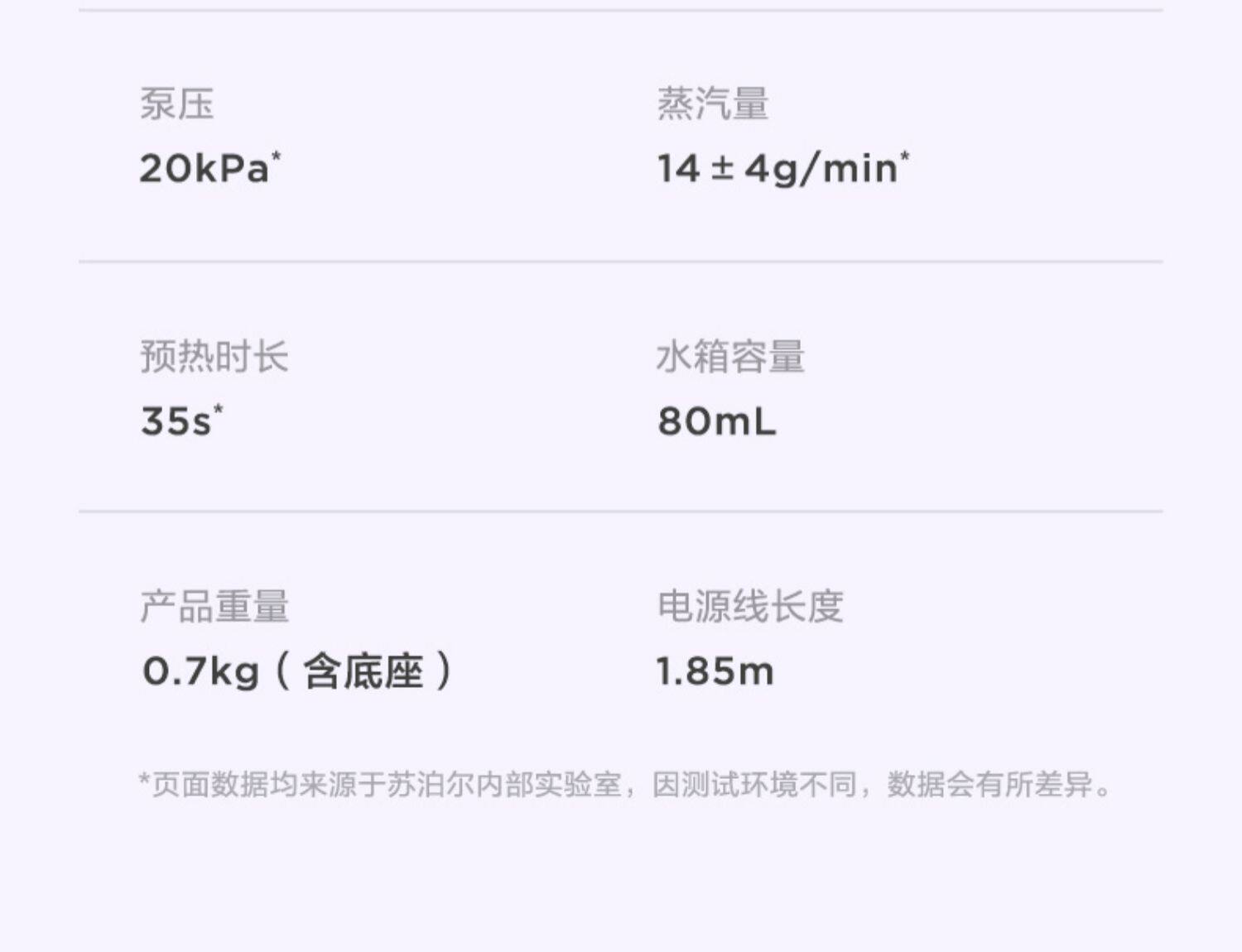This screenshot has height=952, width=1242.
Task: Select the 20kPa pump pressure value
Action: coord(204,169)
